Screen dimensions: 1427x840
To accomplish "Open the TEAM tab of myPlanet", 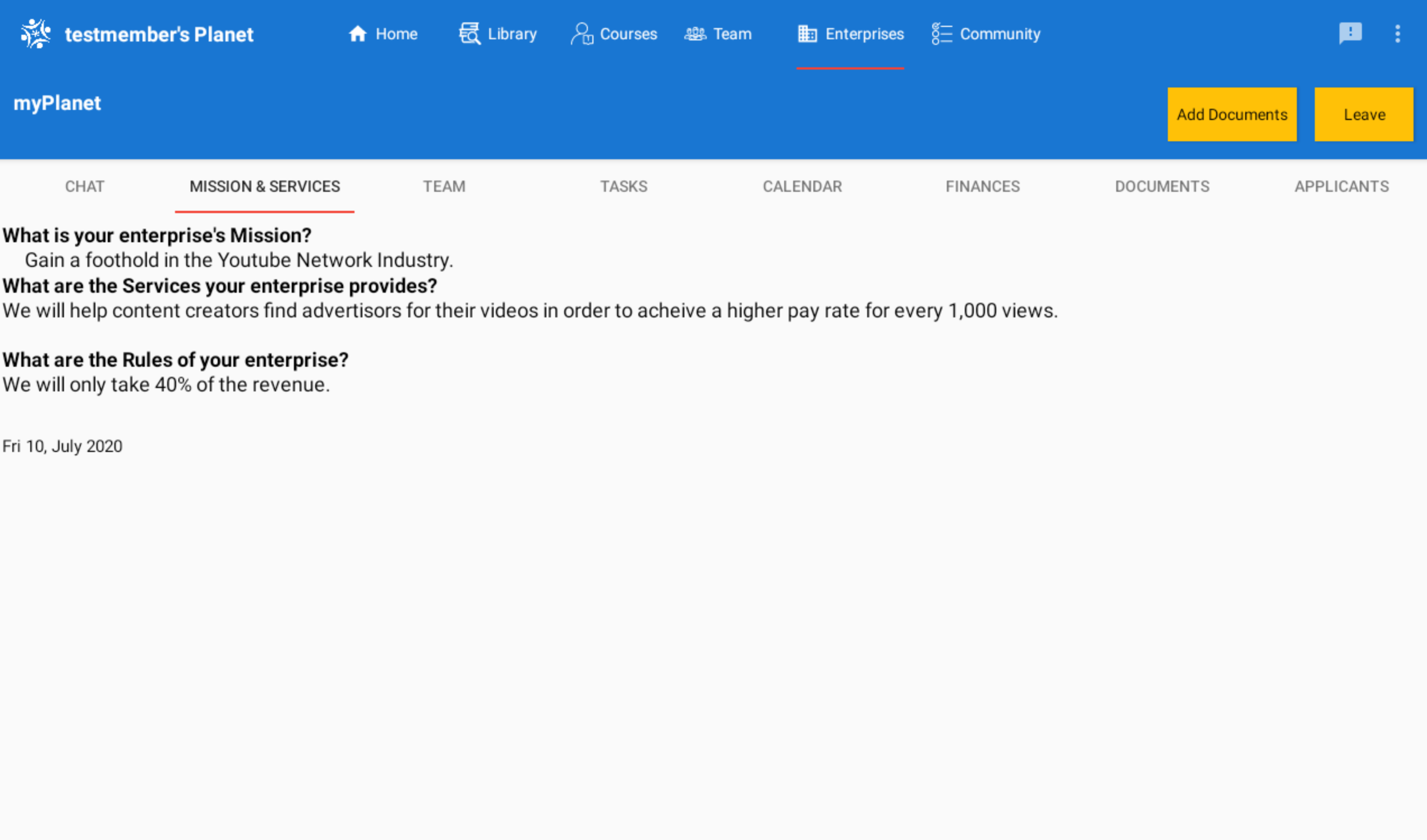I will point(444,186).
